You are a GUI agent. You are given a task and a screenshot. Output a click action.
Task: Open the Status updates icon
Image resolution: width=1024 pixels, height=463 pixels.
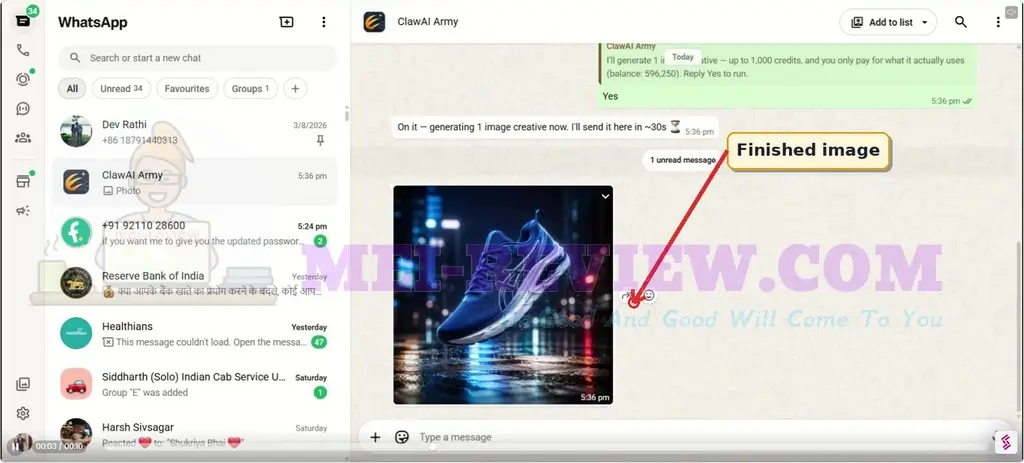coord(23,80)
